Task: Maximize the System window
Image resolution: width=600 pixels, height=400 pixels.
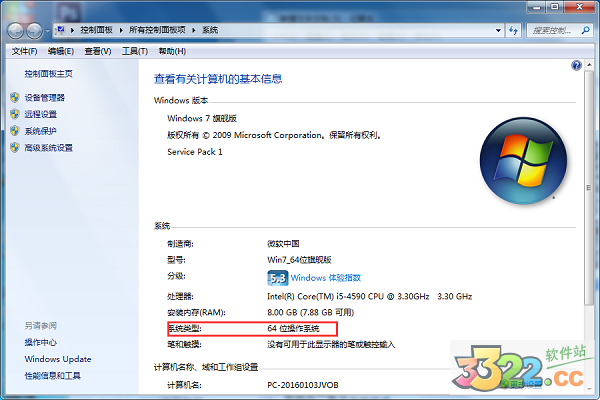Action: 554,7
